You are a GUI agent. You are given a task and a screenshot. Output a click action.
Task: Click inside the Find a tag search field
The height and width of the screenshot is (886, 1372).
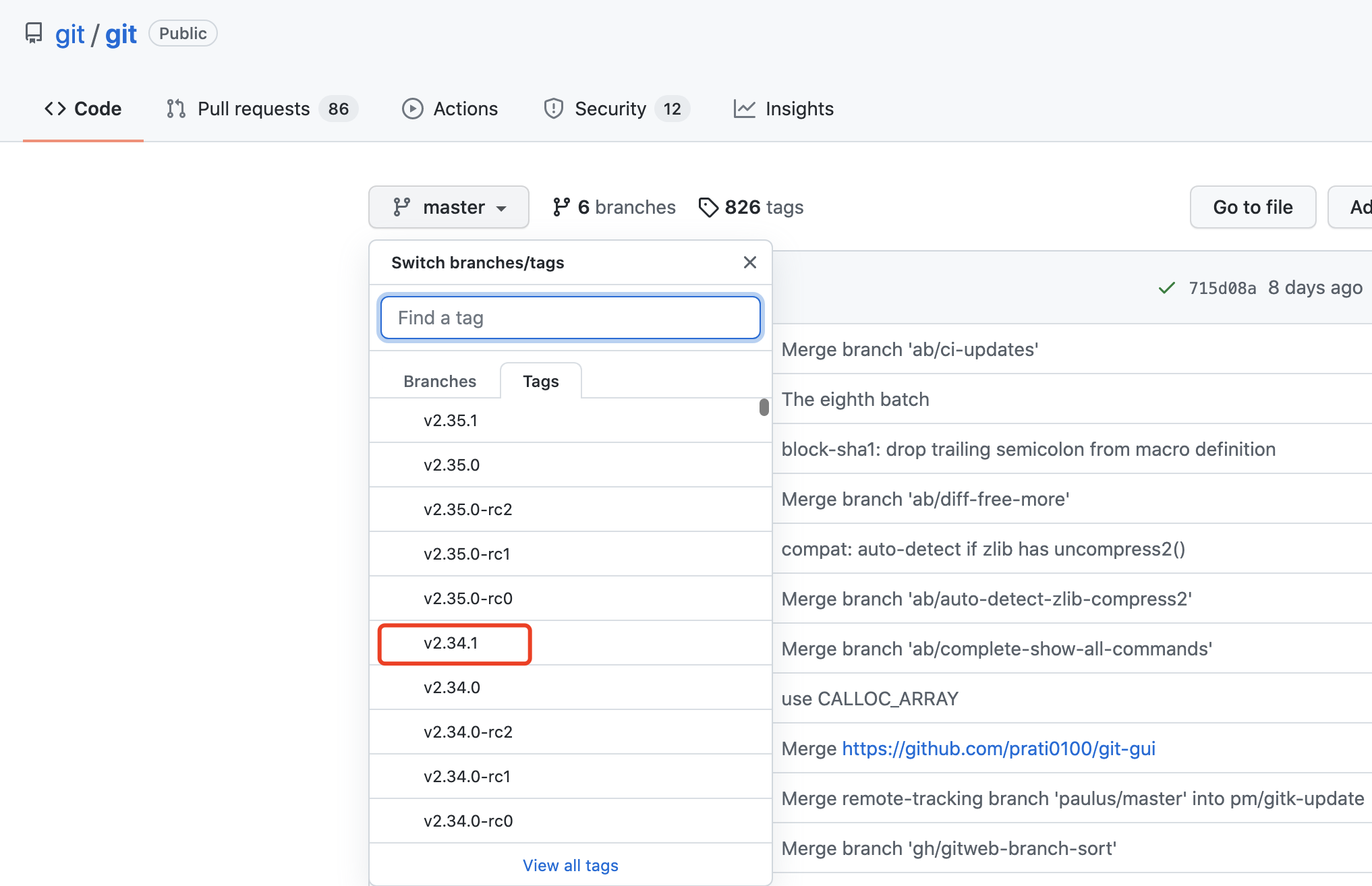click(x=570, y=318)
